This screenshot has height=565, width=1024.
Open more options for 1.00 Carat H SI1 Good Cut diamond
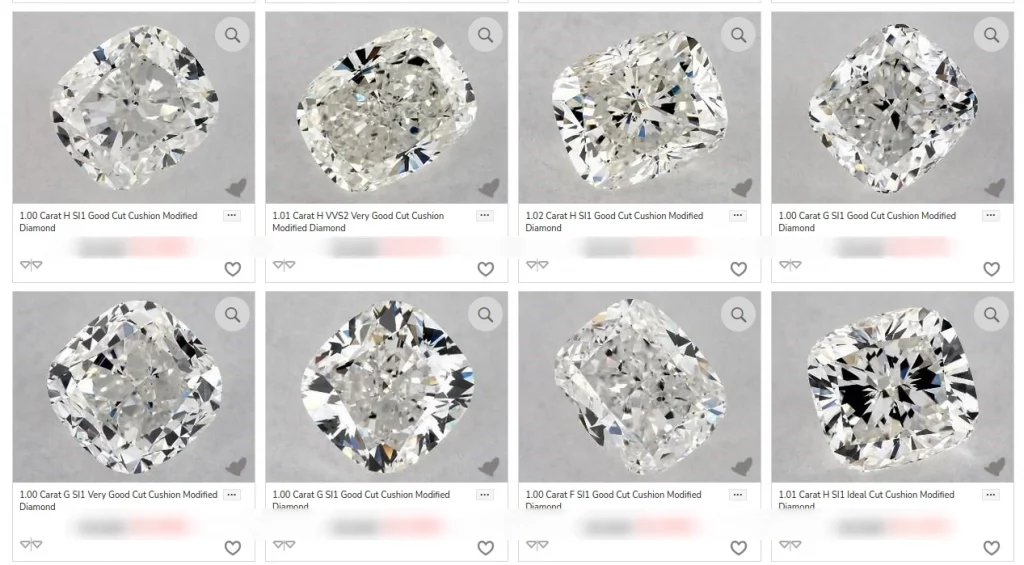pyautogui.click(x=232, y=215)
